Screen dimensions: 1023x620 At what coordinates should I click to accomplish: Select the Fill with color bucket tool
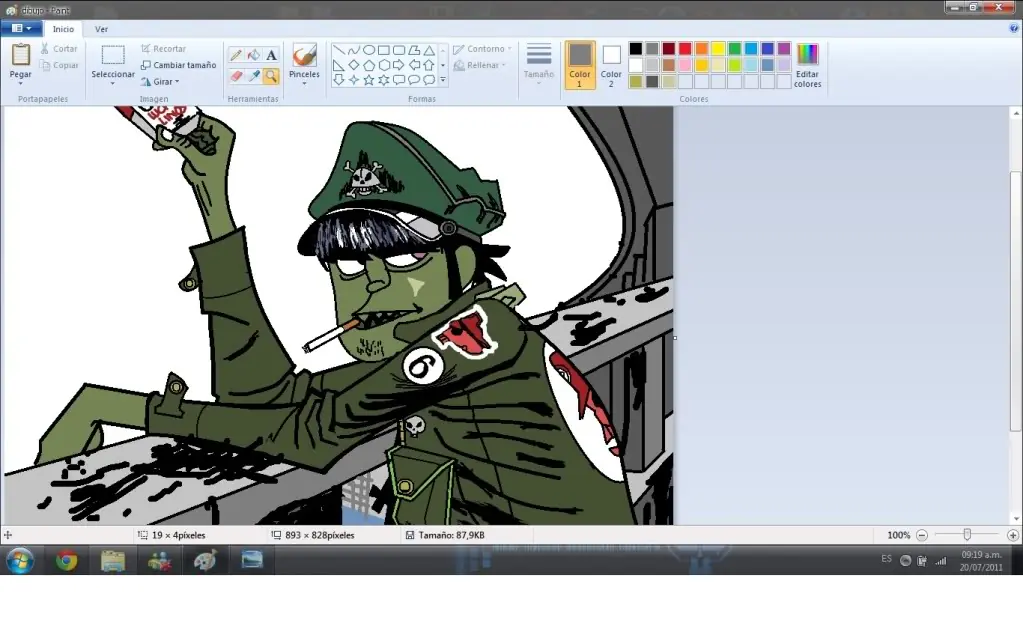[x=254, y=55]
